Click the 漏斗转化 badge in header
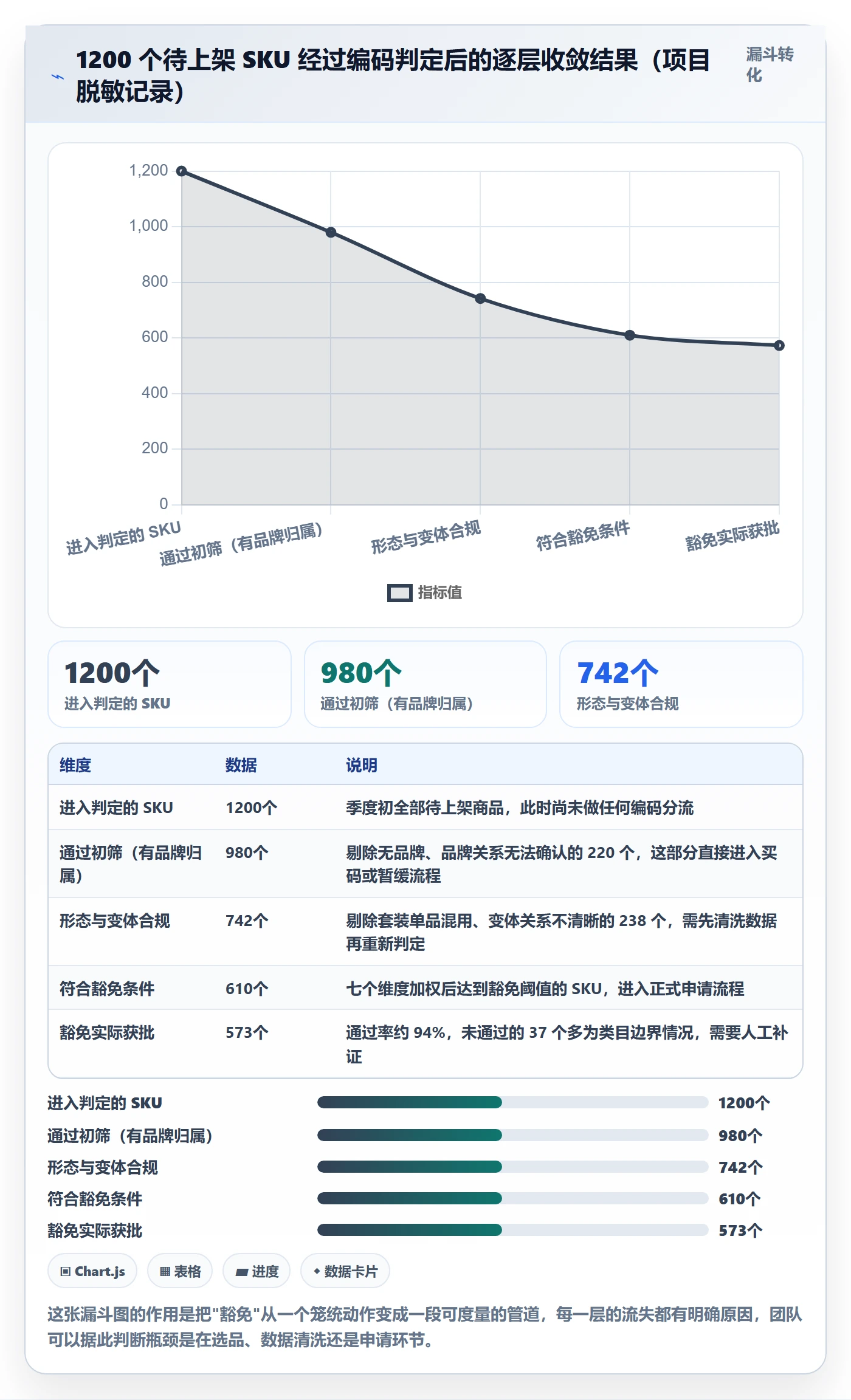 pyautogui.click(x=770, y=64)
